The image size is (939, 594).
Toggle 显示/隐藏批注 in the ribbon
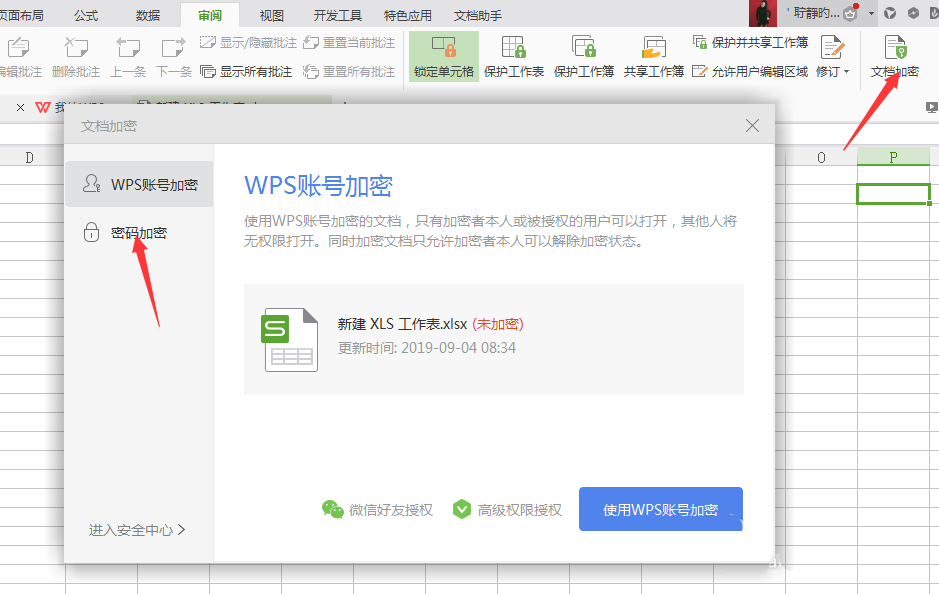click(x=248, y=43)
